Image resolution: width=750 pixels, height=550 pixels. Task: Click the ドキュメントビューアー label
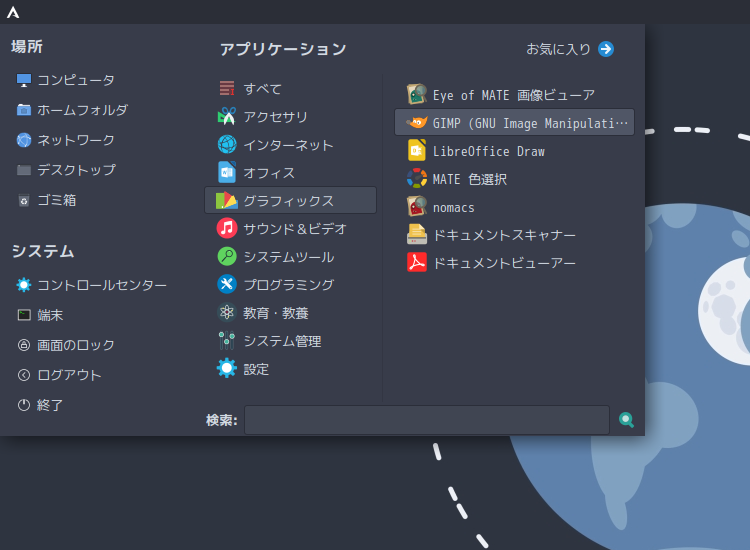pos(504,264)
